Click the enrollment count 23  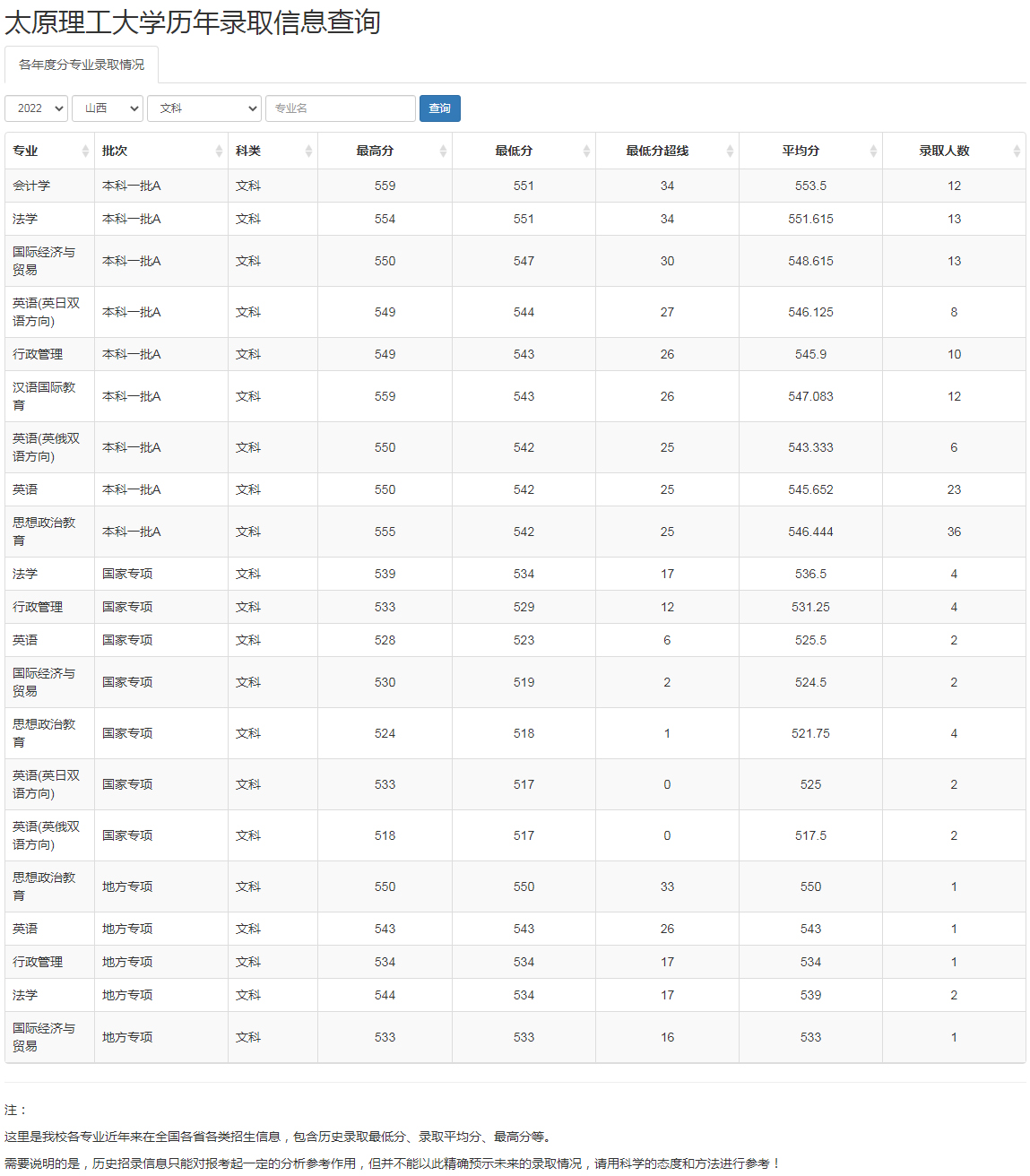pyautogui.click(x=954, y=489)
